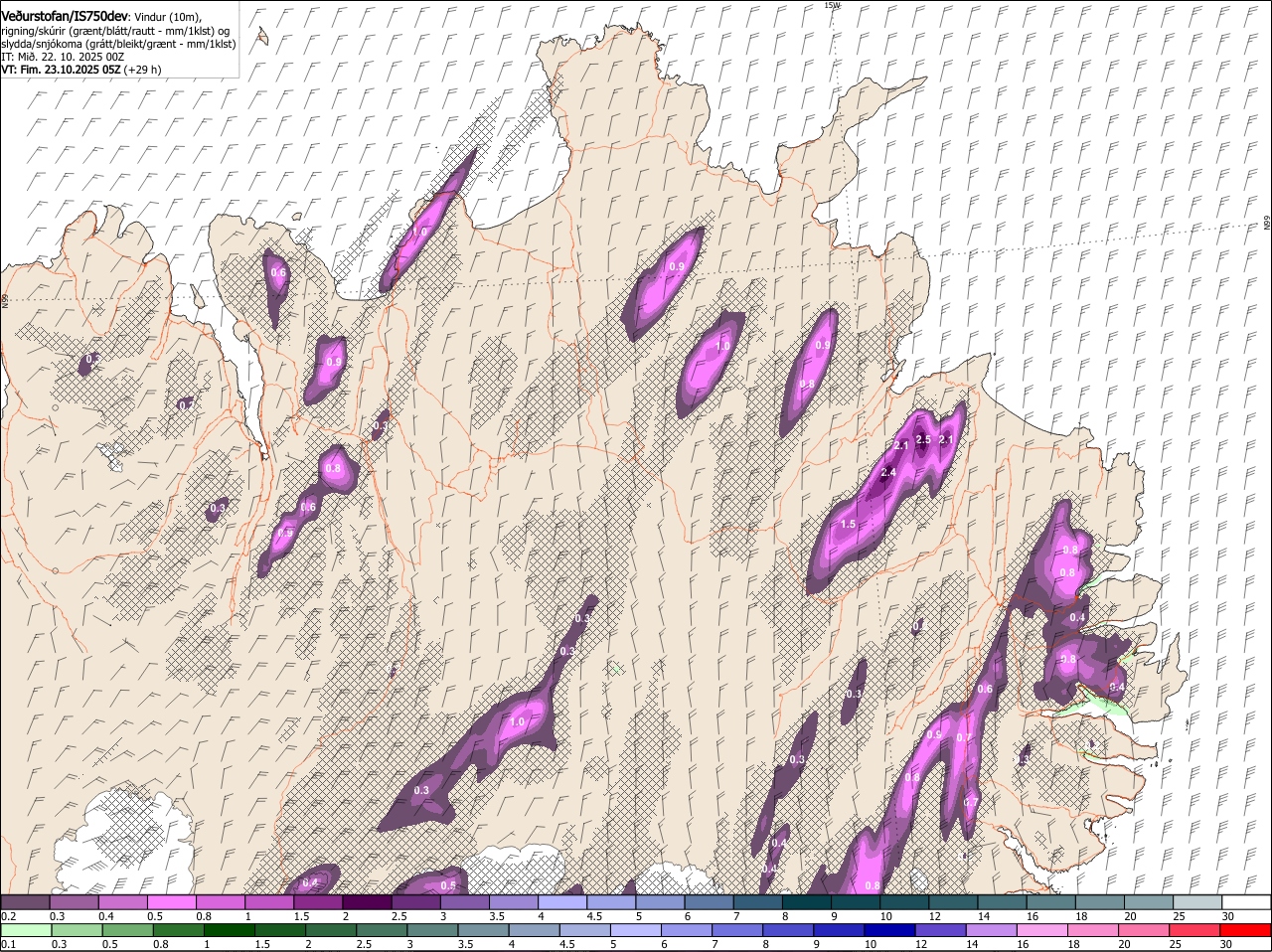Image resolution: width=1272 pixels, height=952 pixels.
Task: Select the 5 swatch in lower legend row
Action: click(x=635, y=931)
